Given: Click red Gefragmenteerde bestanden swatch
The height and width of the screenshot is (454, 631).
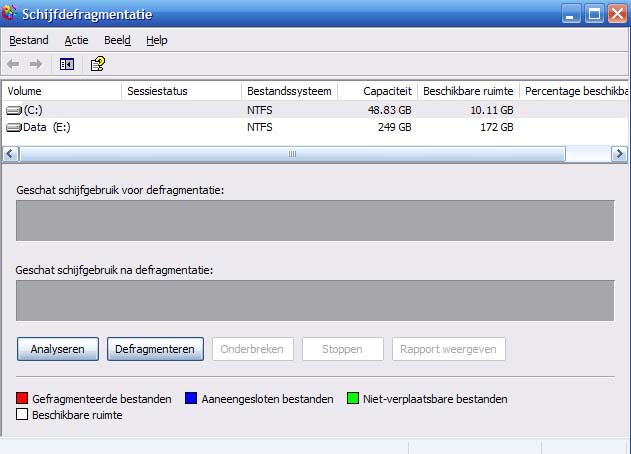Looking at the screenshot, I should point(22,398).
